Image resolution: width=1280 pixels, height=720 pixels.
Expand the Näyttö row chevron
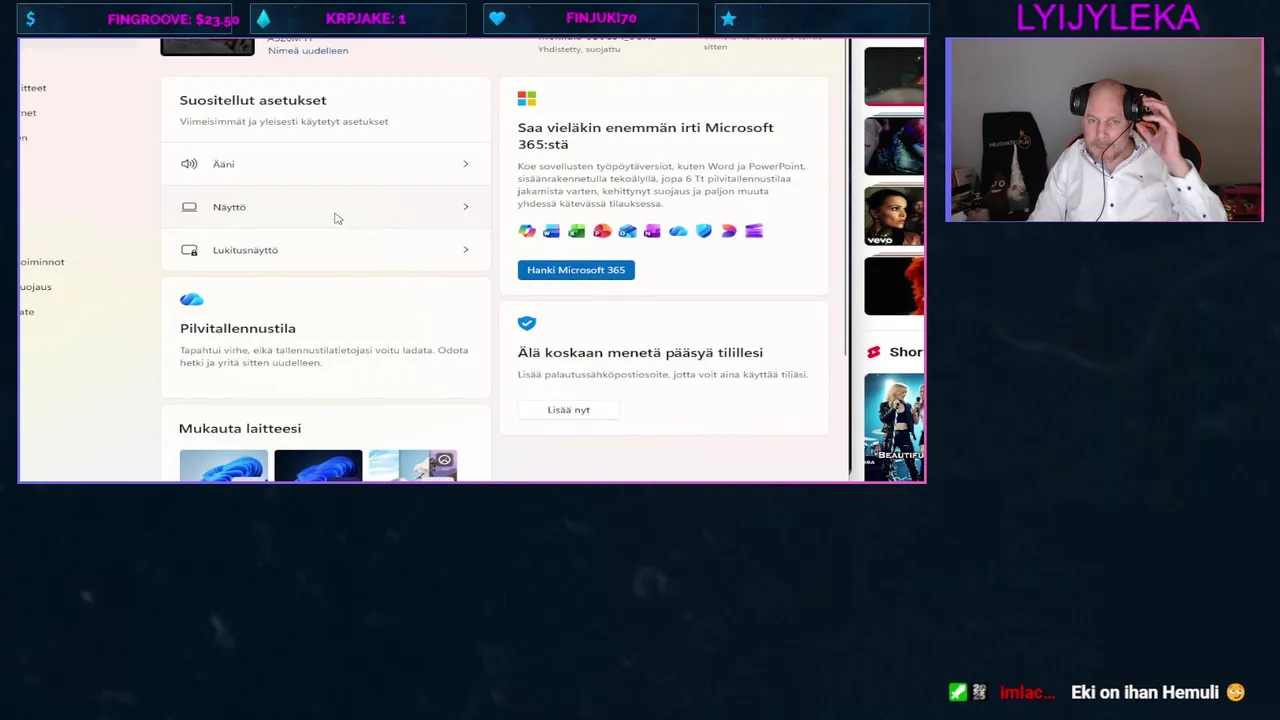465,207
